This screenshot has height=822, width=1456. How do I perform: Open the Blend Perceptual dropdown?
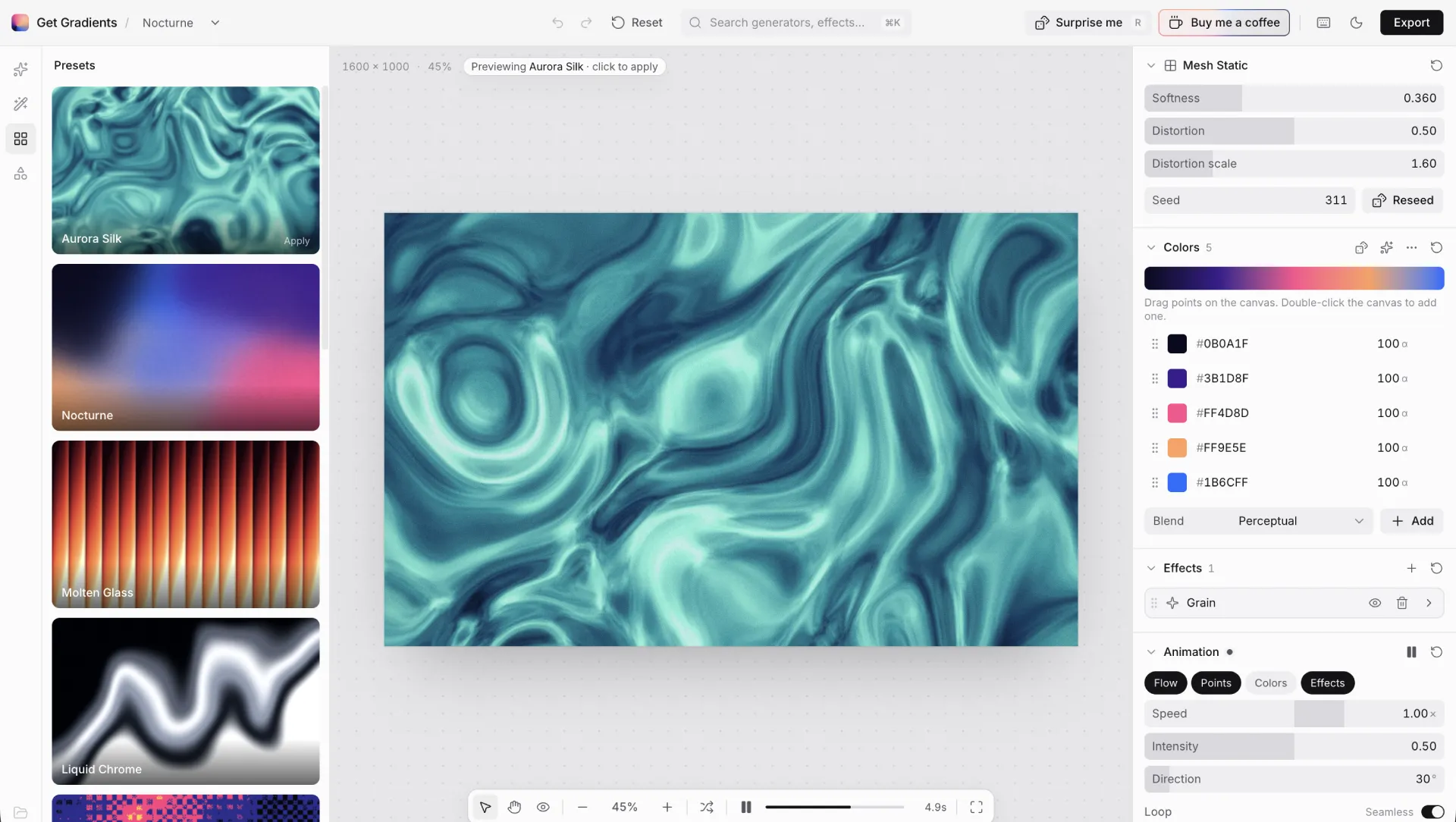tap(1258, 521)
